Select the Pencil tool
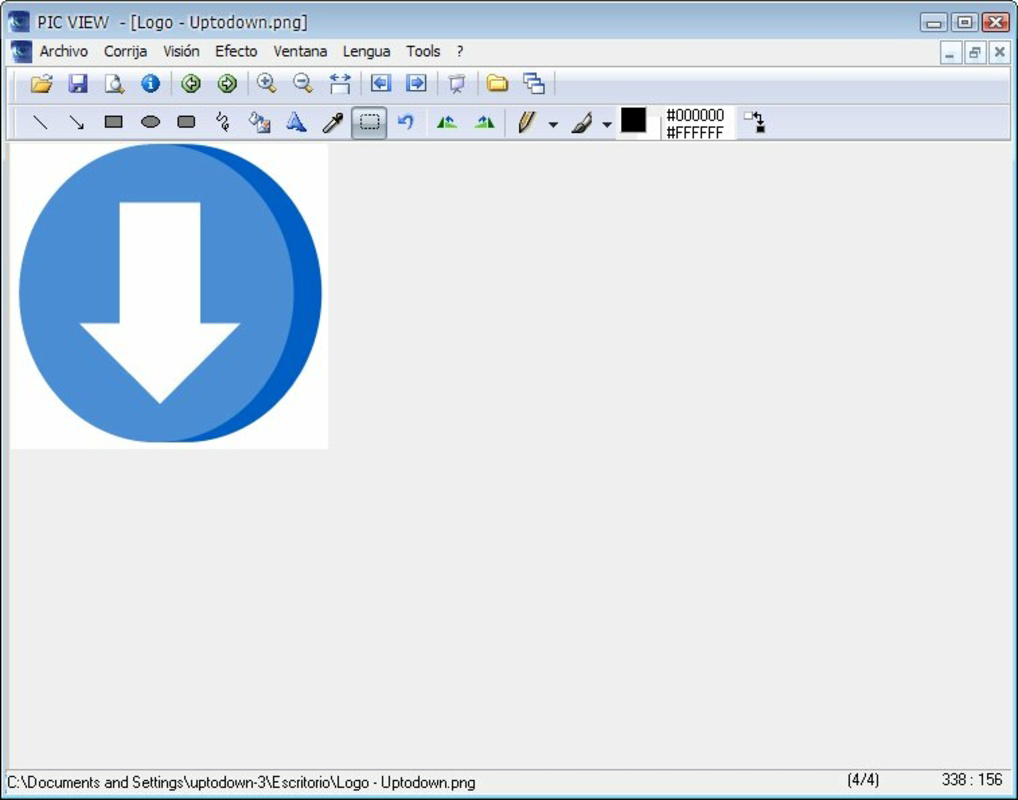The height and width of the screenshot is (800, 1018). click(x=527, y=122)
